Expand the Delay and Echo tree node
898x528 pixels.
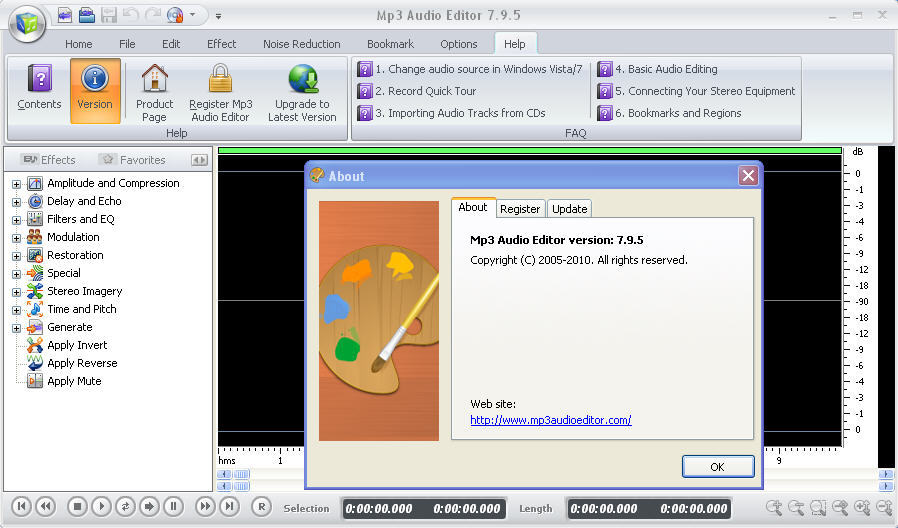pos(16,202)
